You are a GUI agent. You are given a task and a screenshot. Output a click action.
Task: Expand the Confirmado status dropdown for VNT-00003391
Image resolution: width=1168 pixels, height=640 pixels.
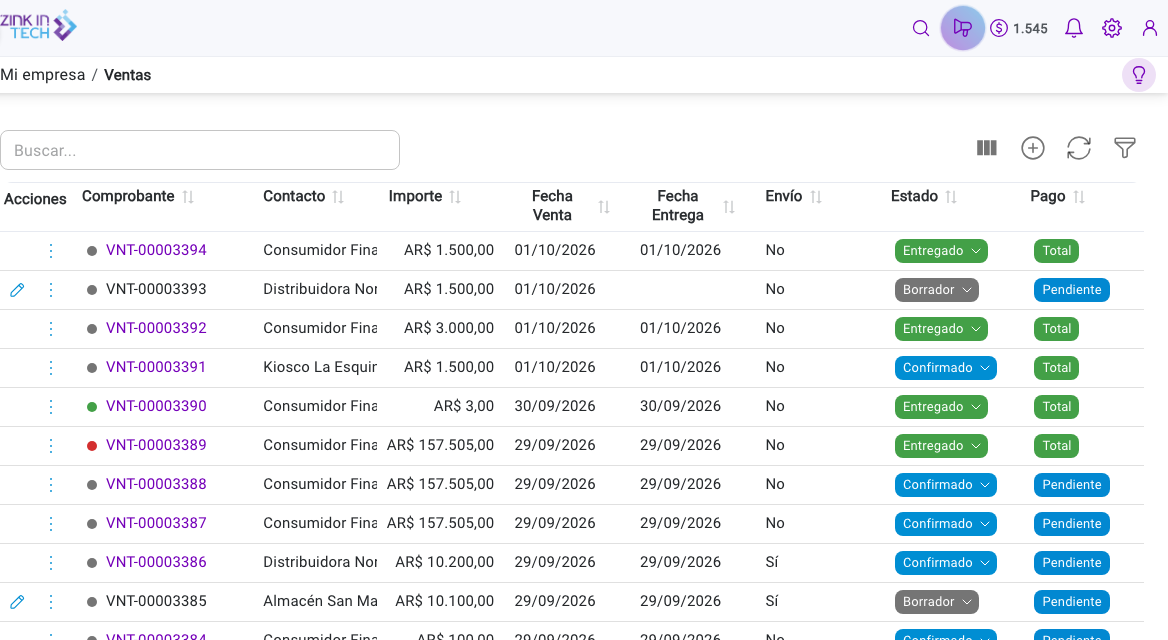[945, 368]
